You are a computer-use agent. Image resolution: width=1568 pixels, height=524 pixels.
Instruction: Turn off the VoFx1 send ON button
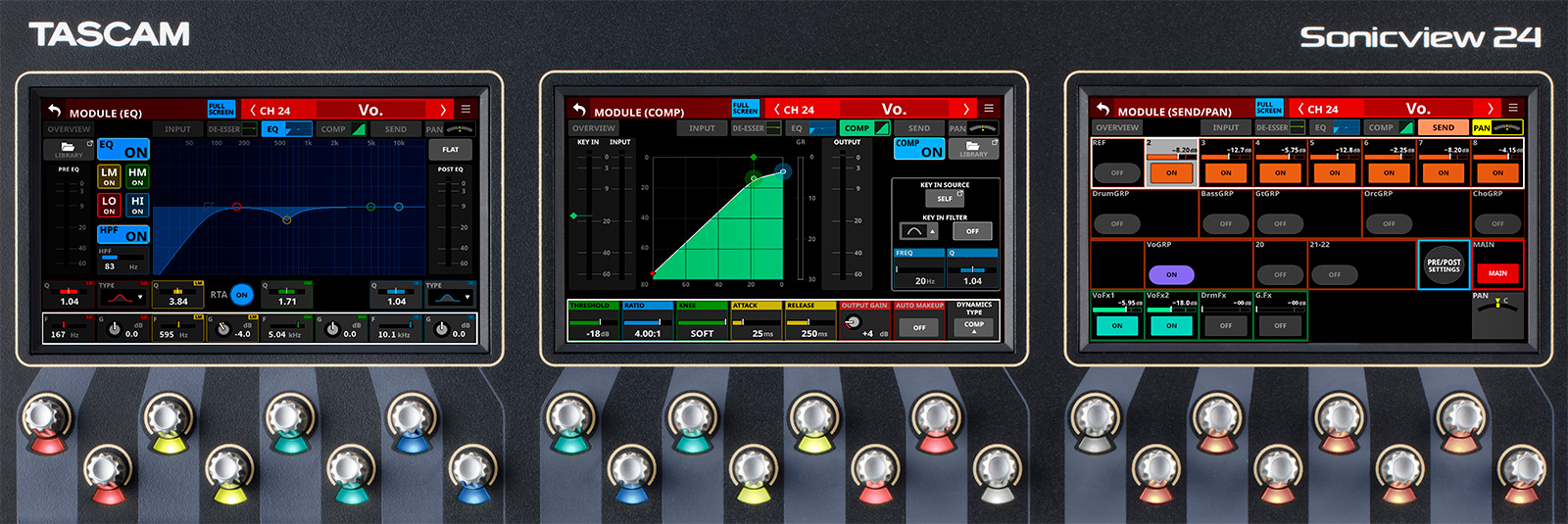tap(1117, 325)
